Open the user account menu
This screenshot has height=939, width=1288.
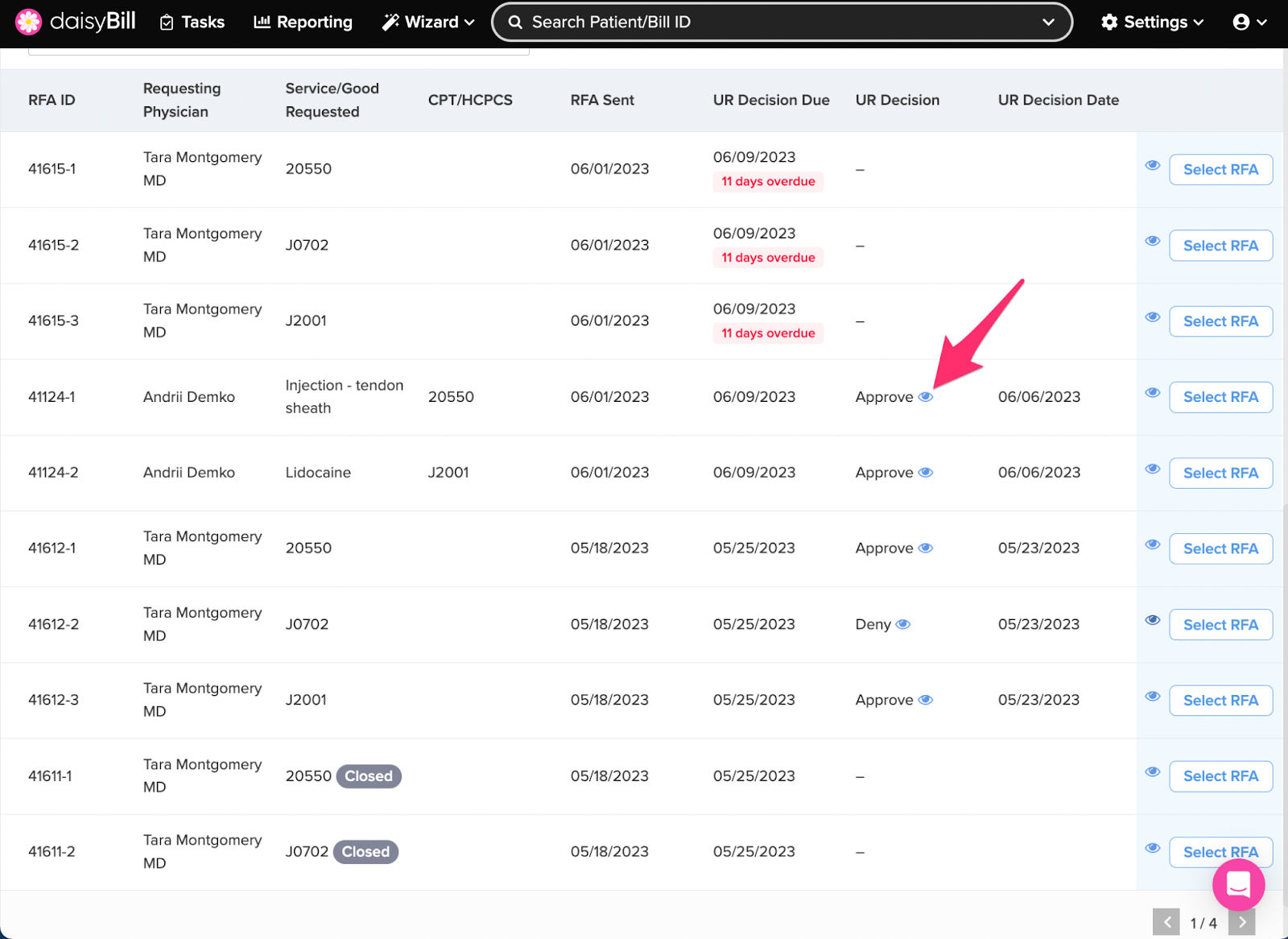point(1250,22)
